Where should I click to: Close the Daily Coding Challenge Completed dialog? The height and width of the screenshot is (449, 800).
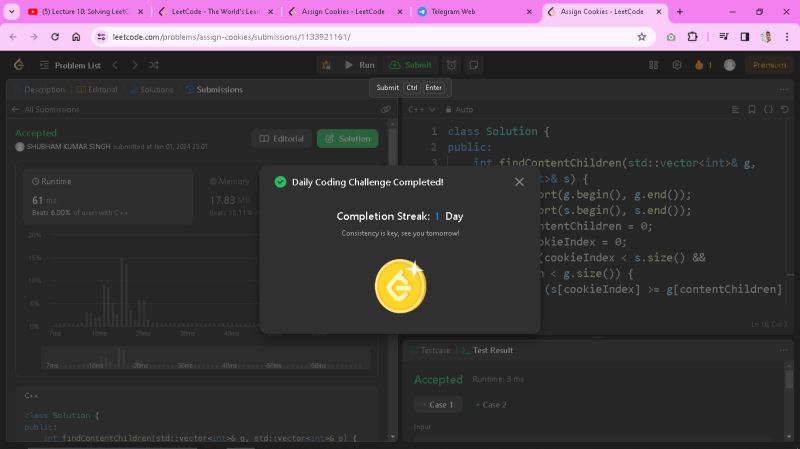(x=519, y=182)
